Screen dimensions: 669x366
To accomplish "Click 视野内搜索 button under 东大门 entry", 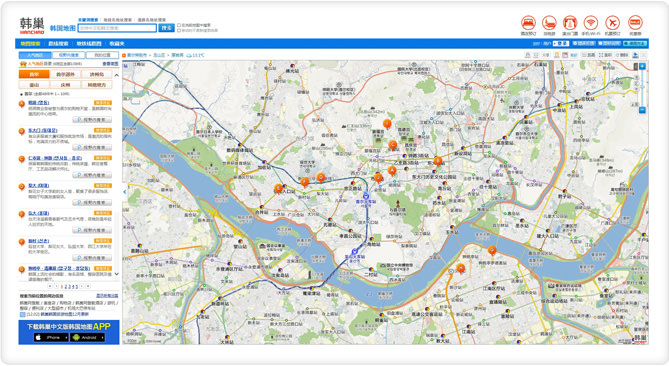I will 92,147.
